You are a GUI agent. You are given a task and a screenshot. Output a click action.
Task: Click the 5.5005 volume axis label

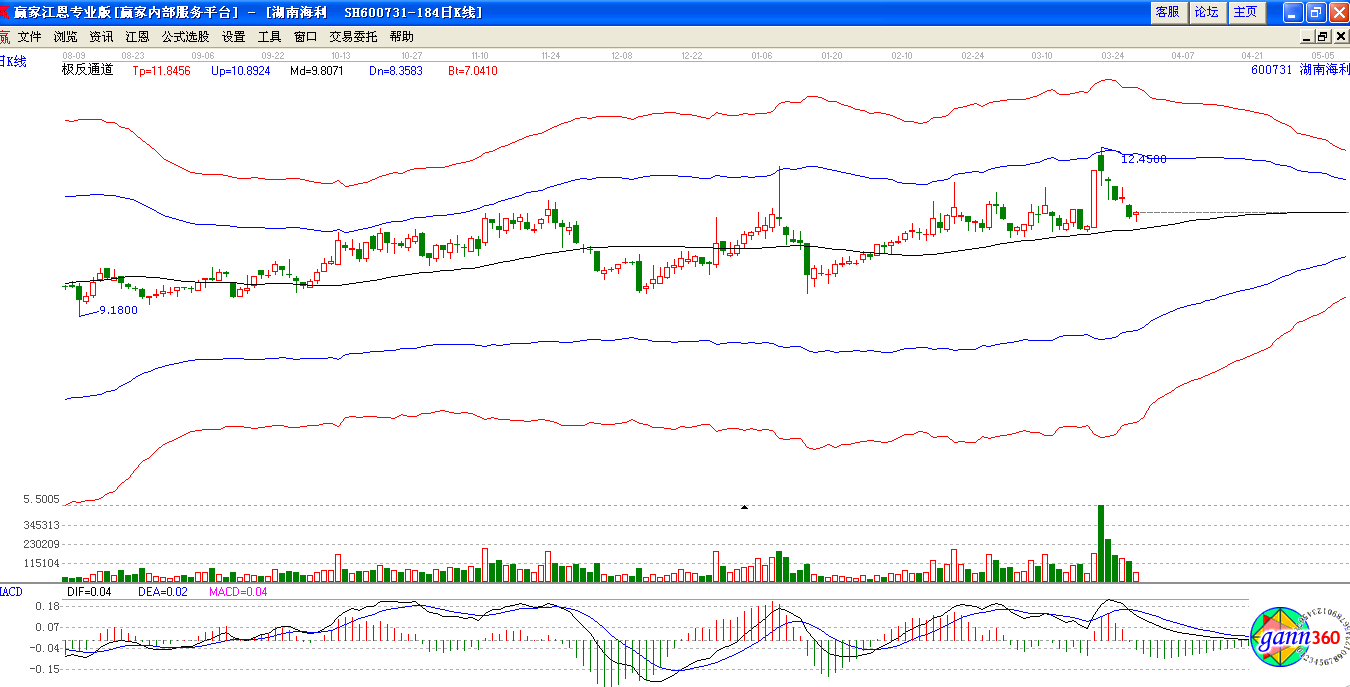tap(40, 499)
